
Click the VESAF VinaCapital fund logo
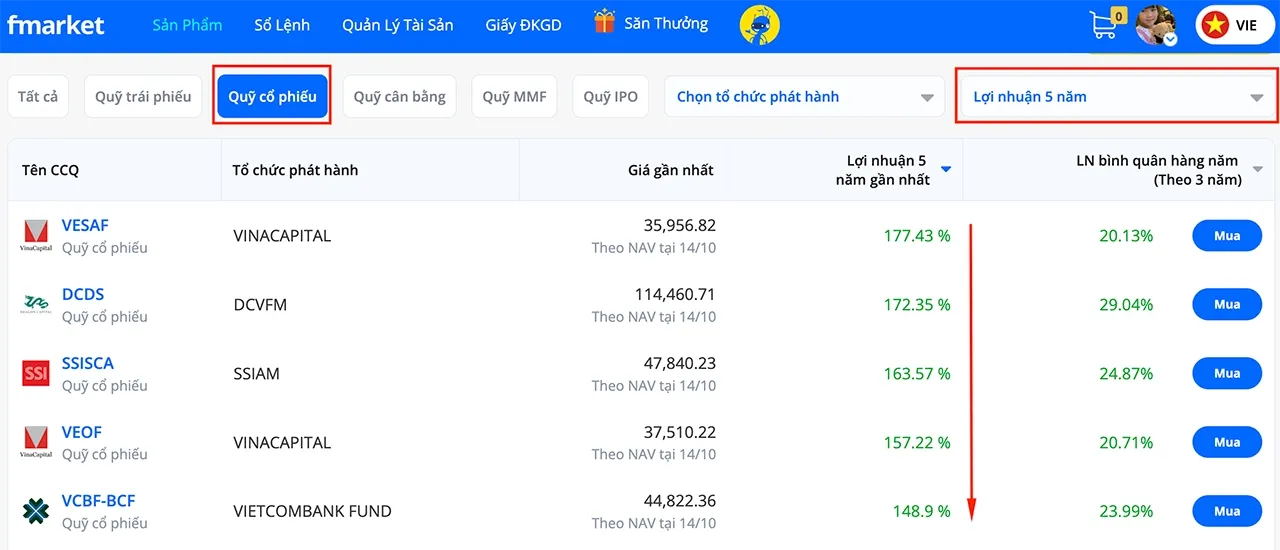pyautogui.click(x=36, y=236)
